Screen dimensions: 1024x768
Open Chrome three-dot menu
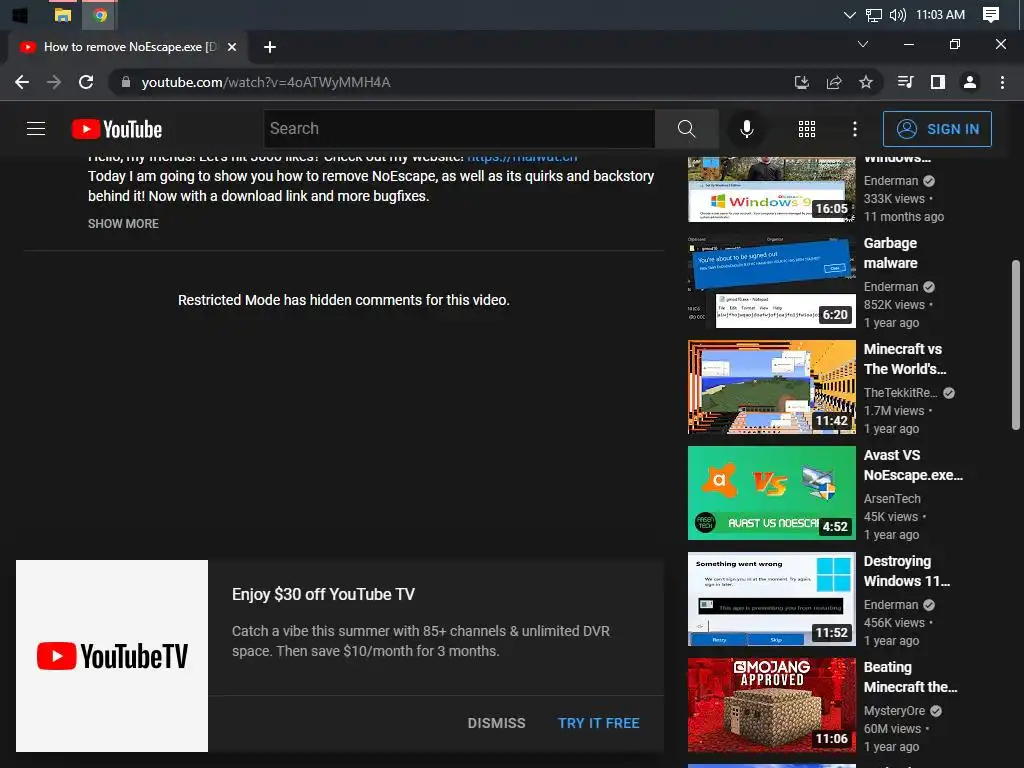click(x=1002, y=82)
